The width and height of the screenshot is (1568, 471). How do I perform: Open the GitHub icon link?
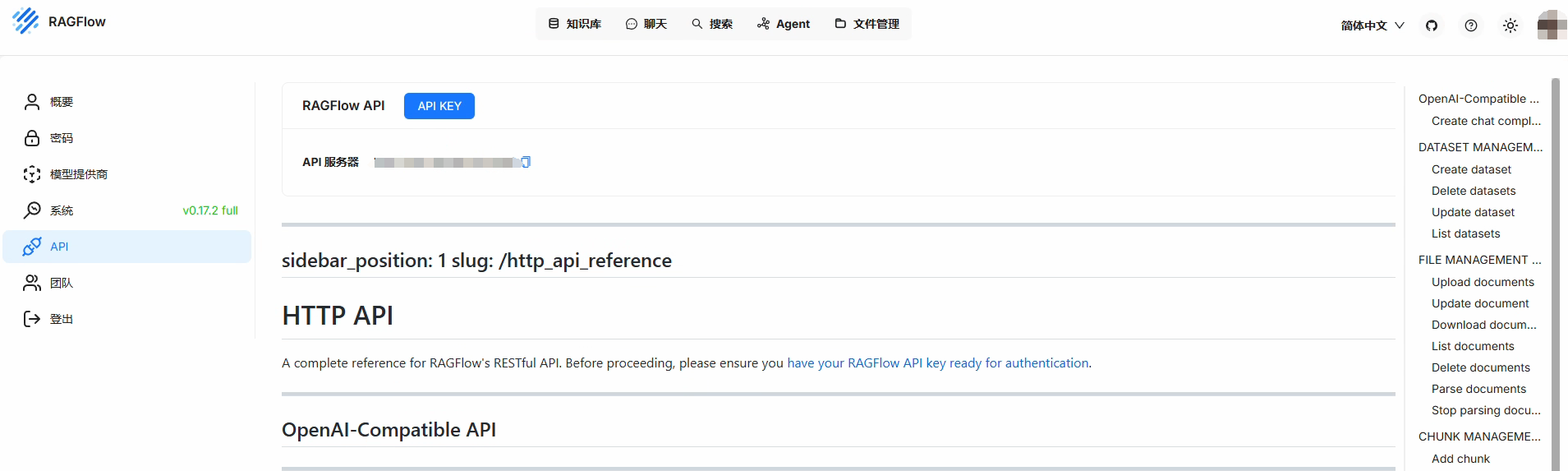[1432, 25]
